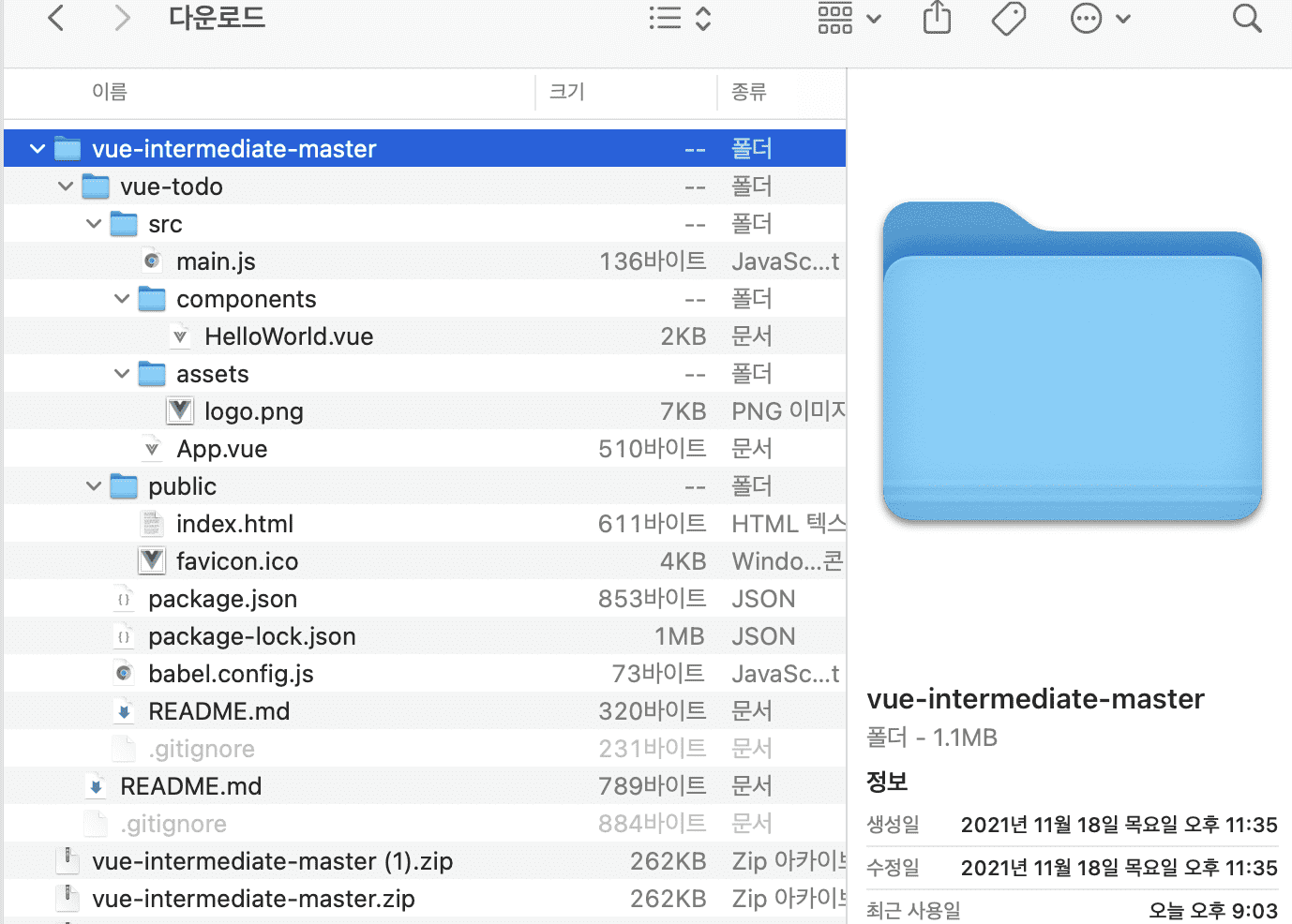Collapse the src folder
Screen dimensions: 1292x924
(94, 224)
